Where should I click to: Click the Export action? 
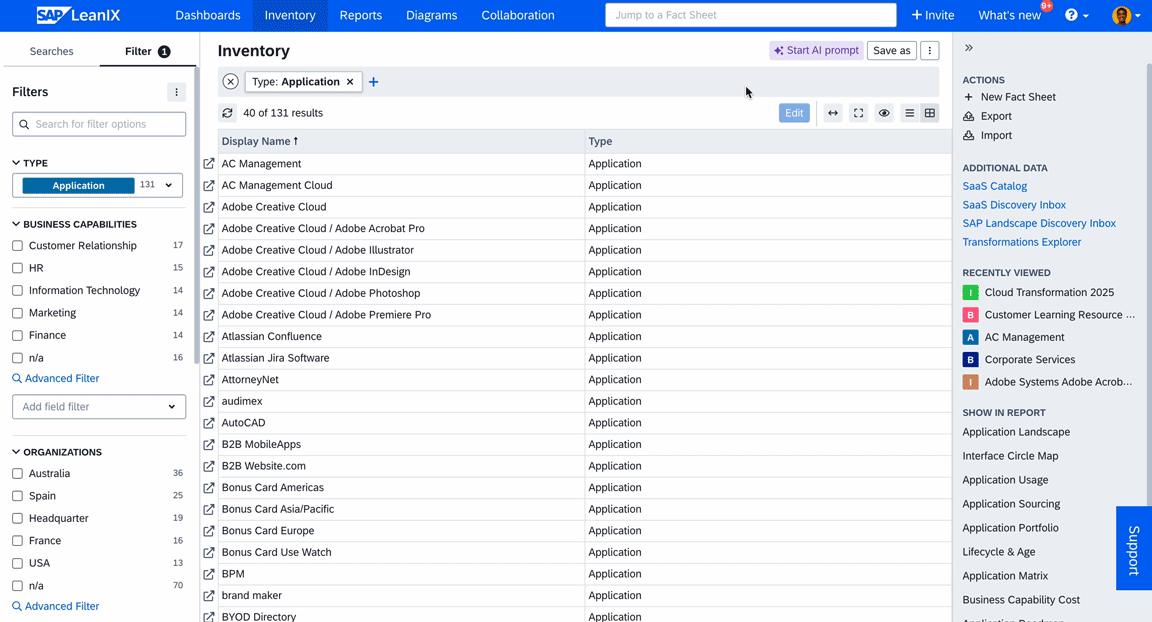(x=987, y=116)
